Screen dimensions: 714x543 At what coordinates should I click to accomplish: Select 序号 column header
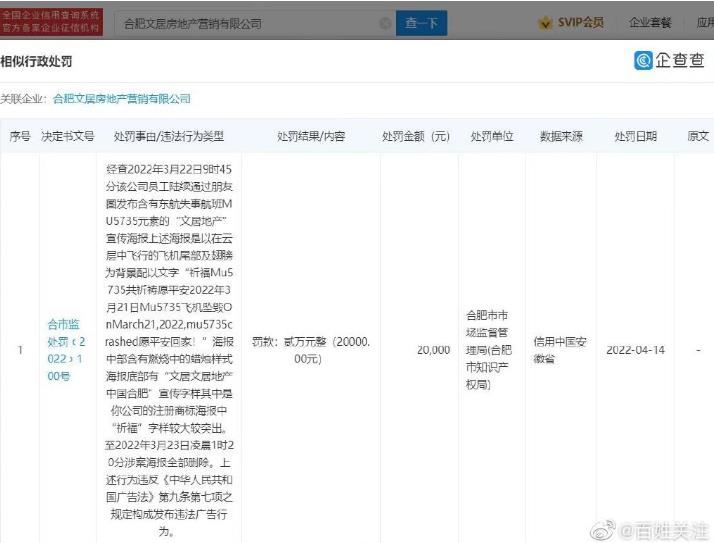(20, 136)
